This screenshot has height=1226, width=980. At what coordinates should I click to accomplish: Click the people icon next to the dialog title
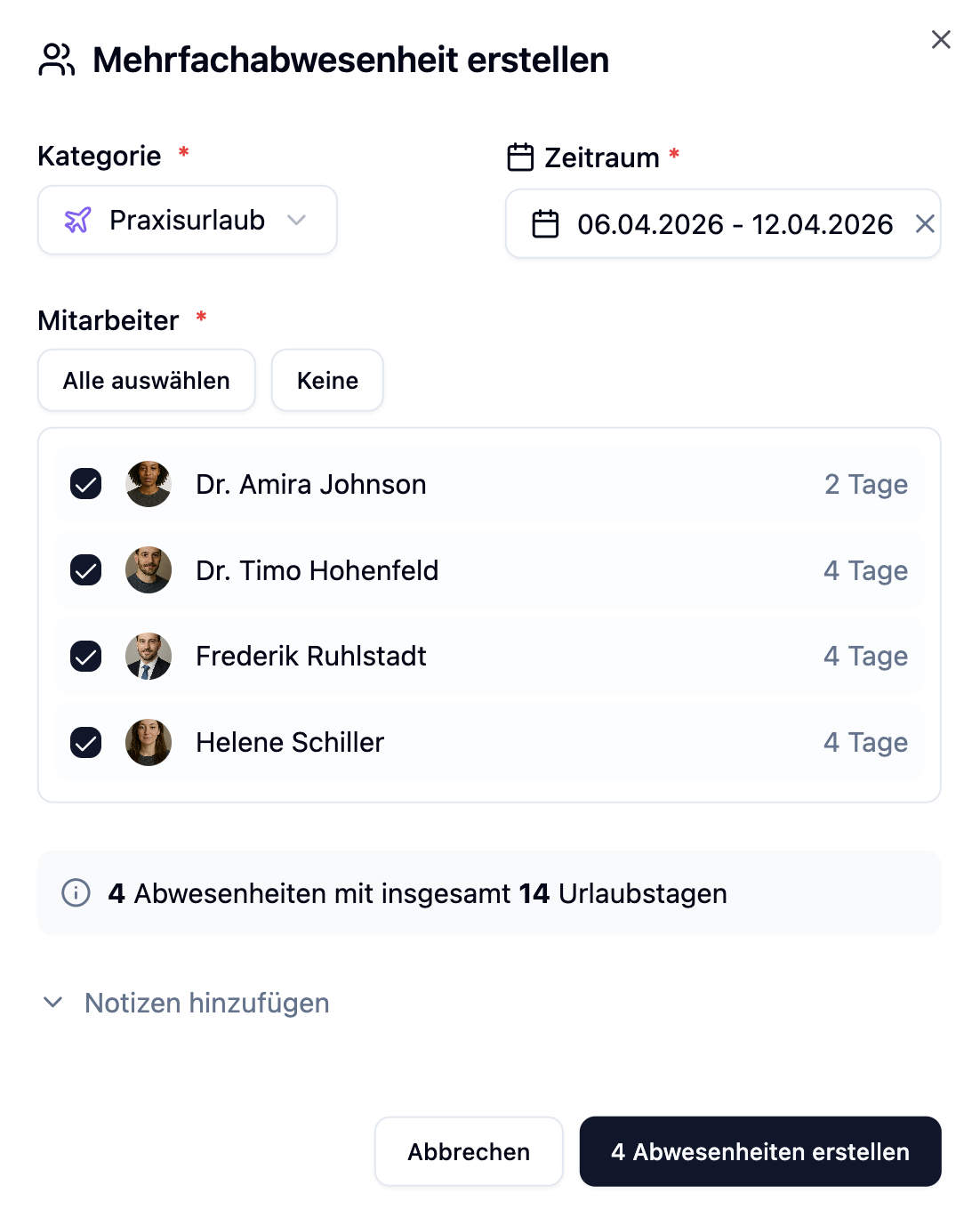pyautogui.click(x=57, y=60)
